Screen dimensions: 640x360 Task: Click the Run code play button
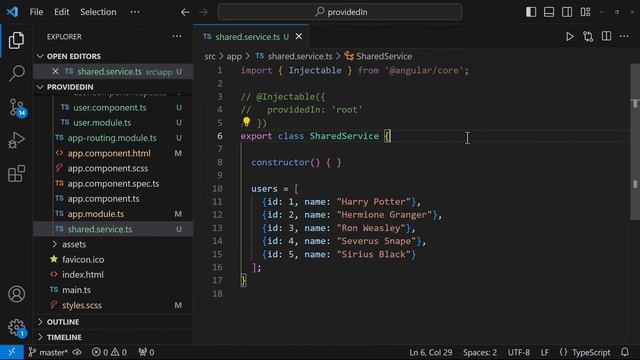(569, 37)
